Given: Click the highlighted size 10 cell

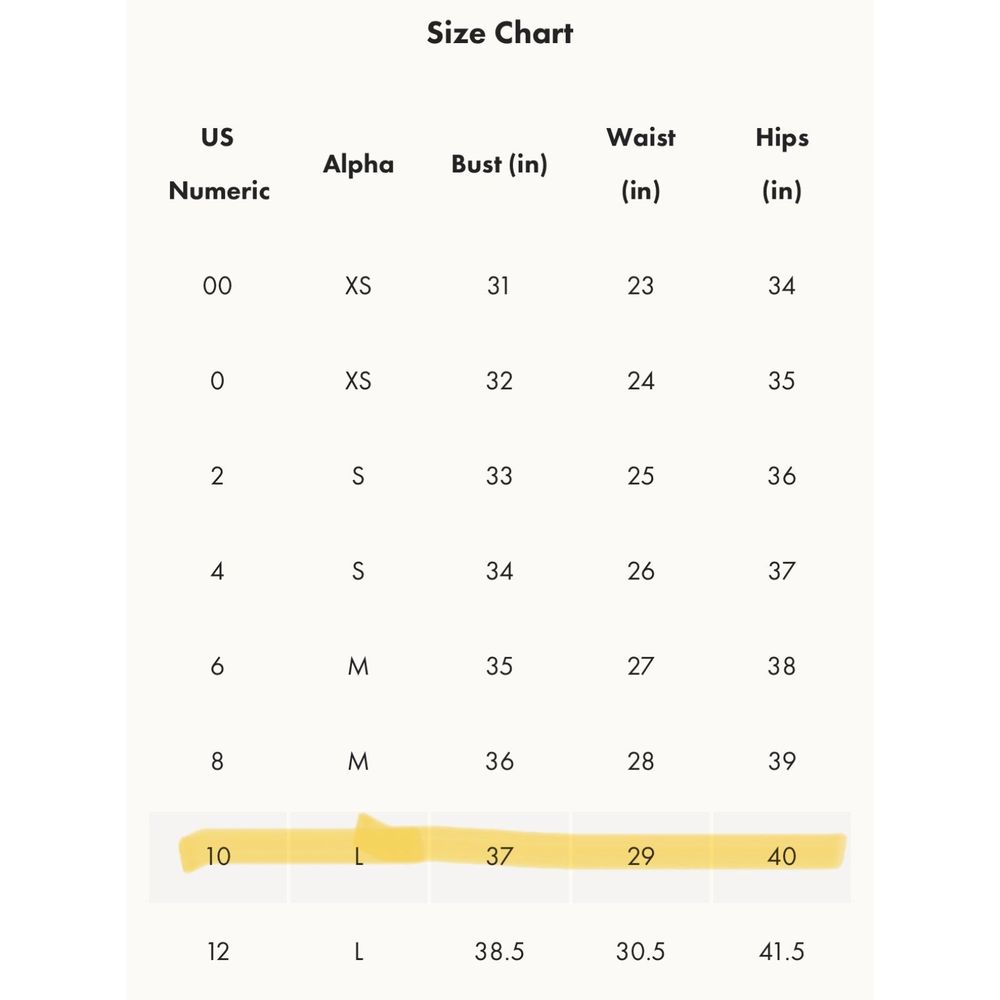Looking at the screenshot, I should 218,856.
